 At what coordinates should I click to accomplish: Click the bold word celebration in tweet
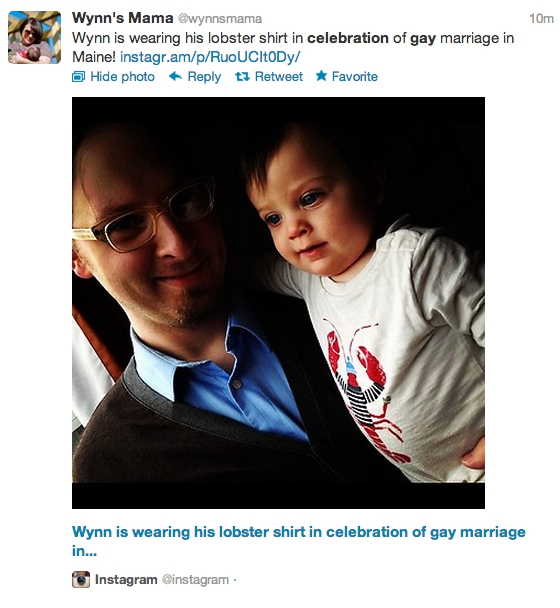[347, 38]
